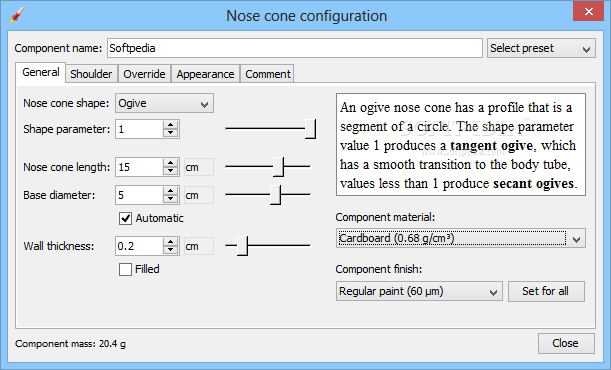611x370 pixels.
Task: Increase Base diameter with up arrow
Action: (171, 191)
